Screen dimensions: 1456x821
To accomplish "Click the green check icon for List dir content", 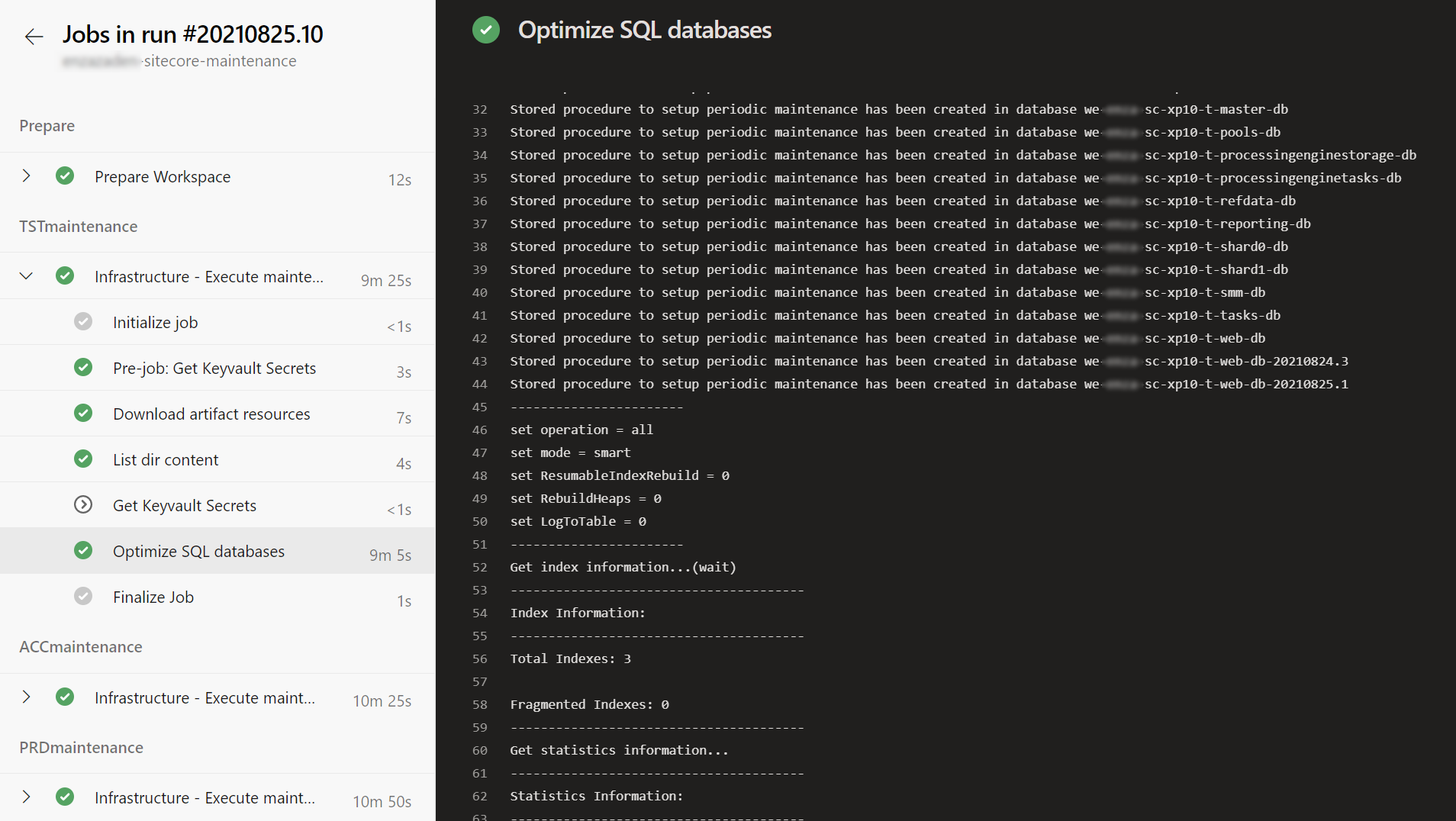I will [x=83, y=459].
